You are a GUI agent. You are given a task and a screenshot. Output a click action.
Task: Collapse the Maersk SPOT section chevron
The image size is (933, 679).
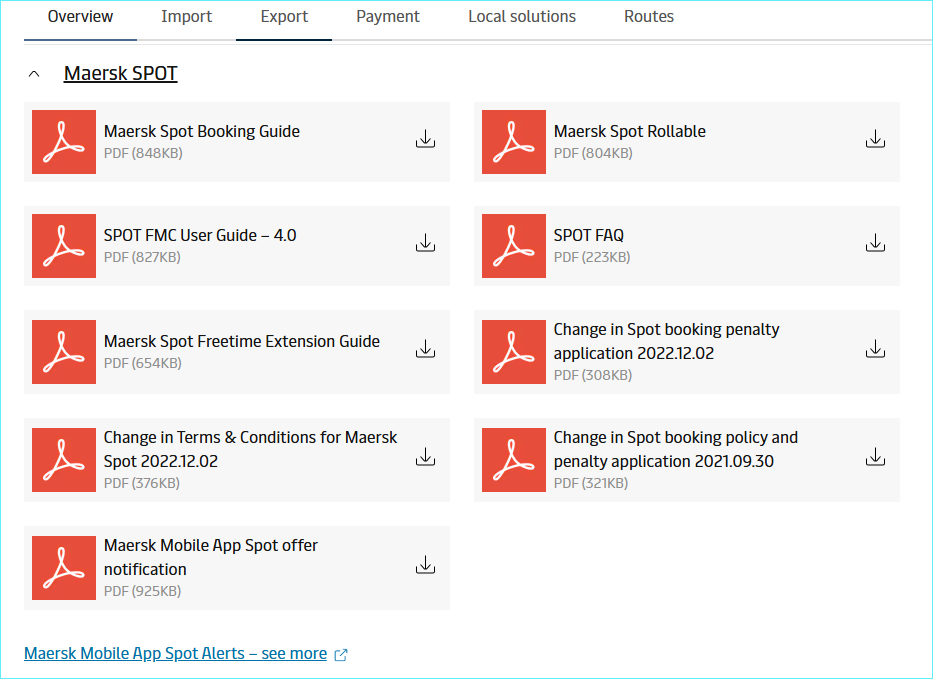click(x=35, y=74)
